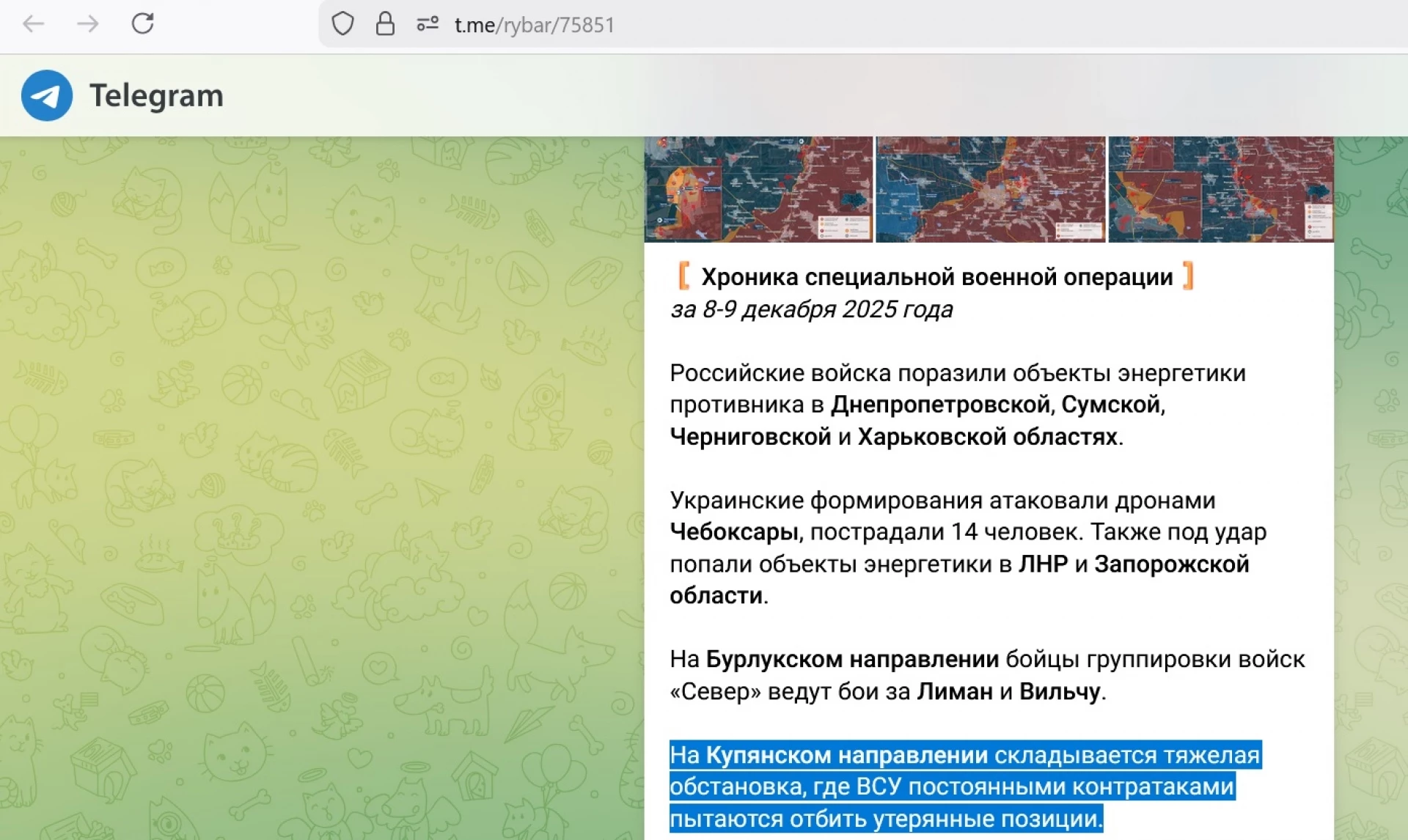Click the browser back arrow
Image resolution: width=1408 pixels, height=840 pixels.
pyautogui.click(x=34, y=24)
